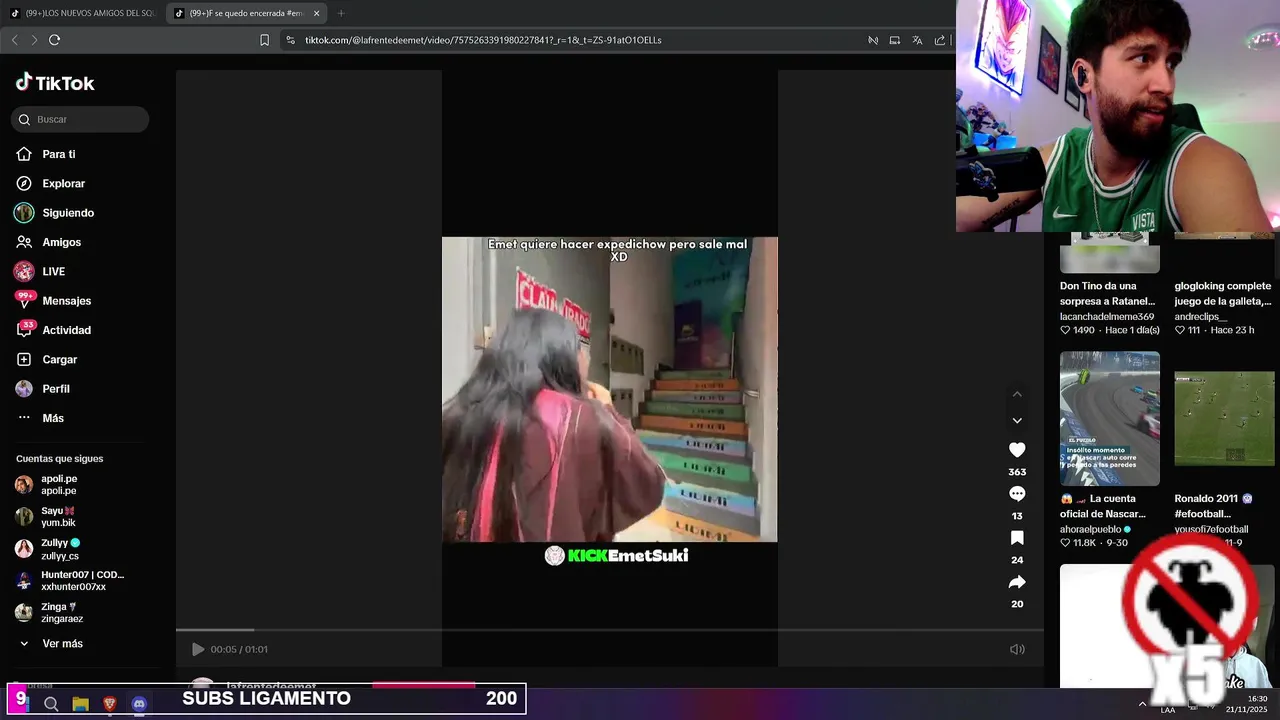Expand Ver más followed accounts
This screenshot has height=720, width=1280.
62,643
